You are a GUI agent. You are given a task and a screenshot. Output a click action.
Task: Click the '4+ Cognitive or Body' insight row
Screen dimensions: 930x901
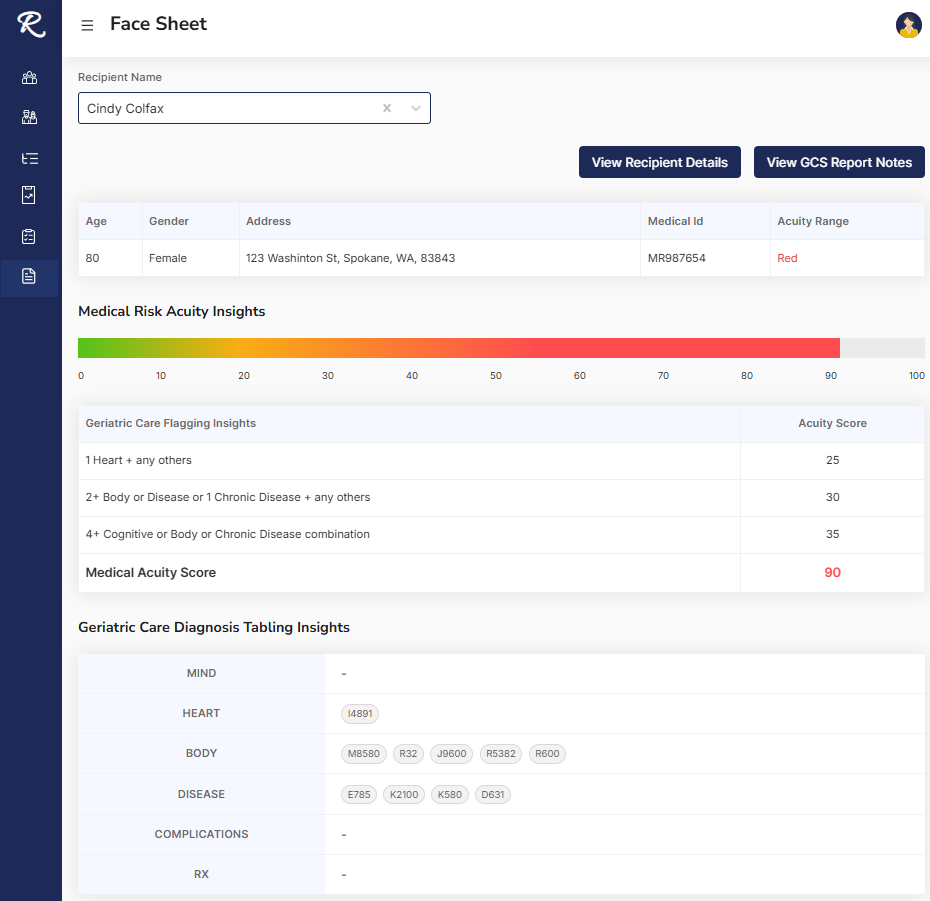[x=501, y=534]
